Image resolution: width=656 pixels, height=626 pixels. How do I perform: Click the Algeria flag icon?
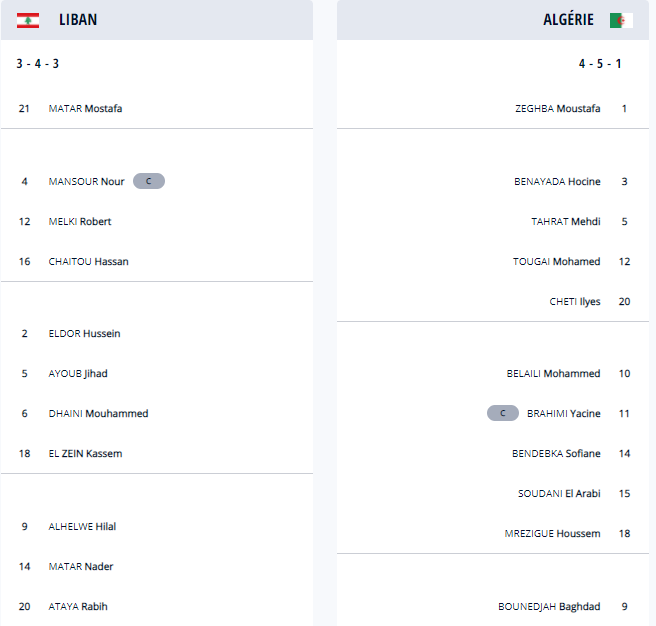[622, 20]
